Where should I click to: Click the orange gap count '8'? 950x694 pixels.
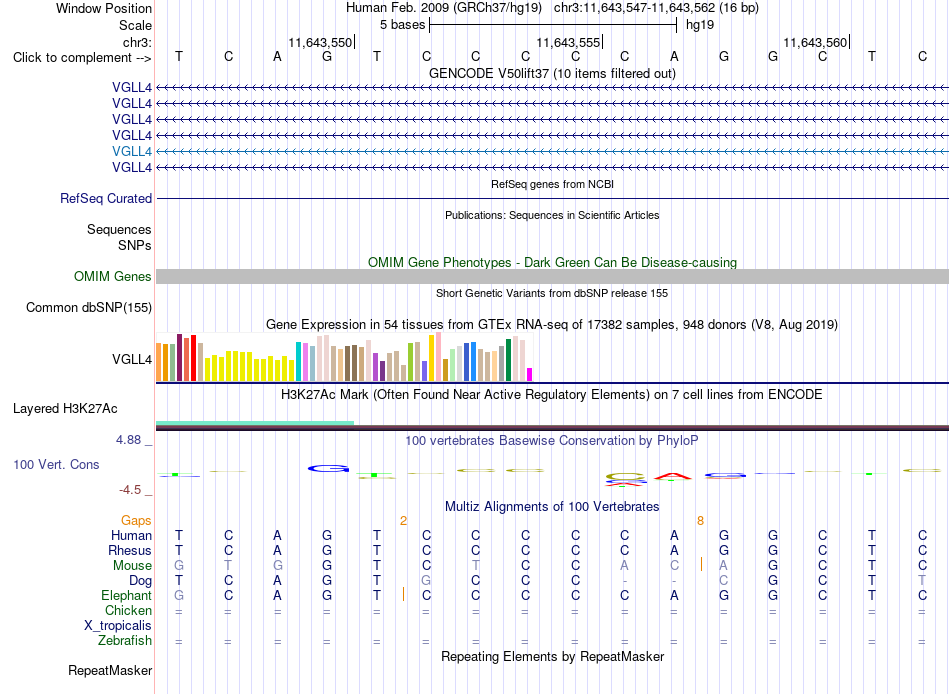[x=700, y=521]
